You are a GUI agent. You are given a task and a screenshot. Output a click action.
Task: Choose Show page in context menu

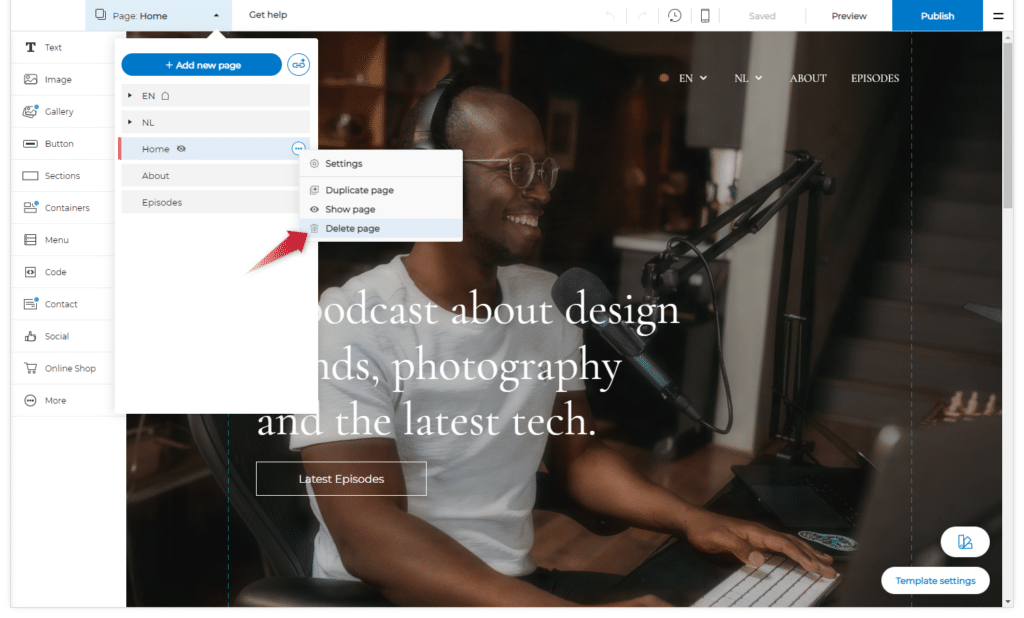[x=350, y=209]
